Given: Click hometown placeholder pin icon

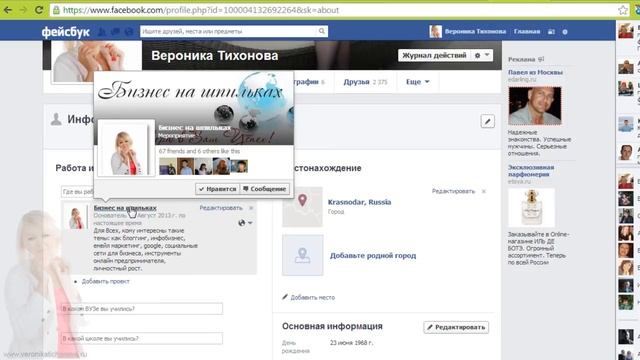Looking at the screenshot, I should pyautogui.click(x=302, y=255).
